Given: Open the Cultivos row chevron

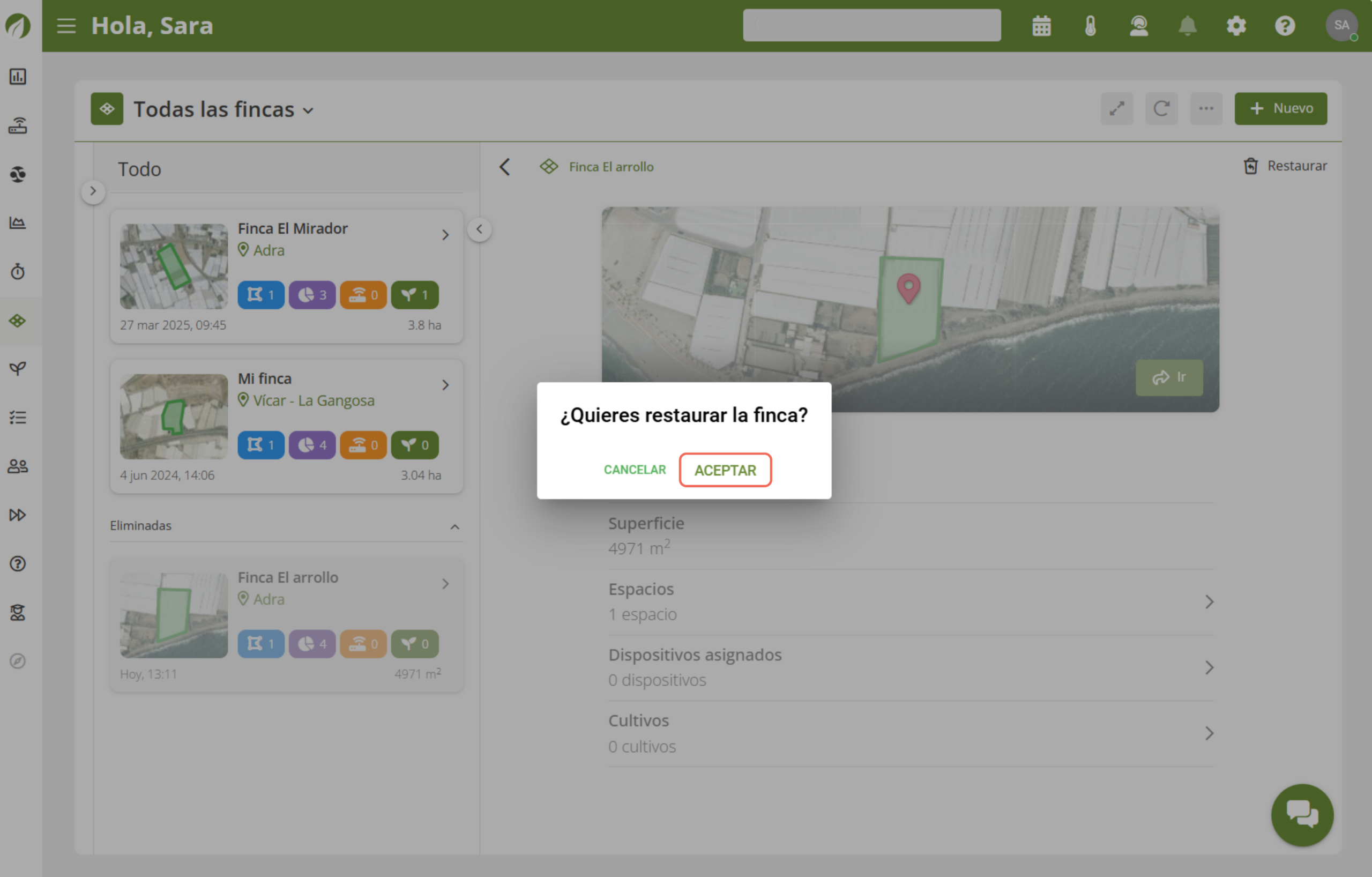Looking at the screenshot, I should tap(1209, 733).
